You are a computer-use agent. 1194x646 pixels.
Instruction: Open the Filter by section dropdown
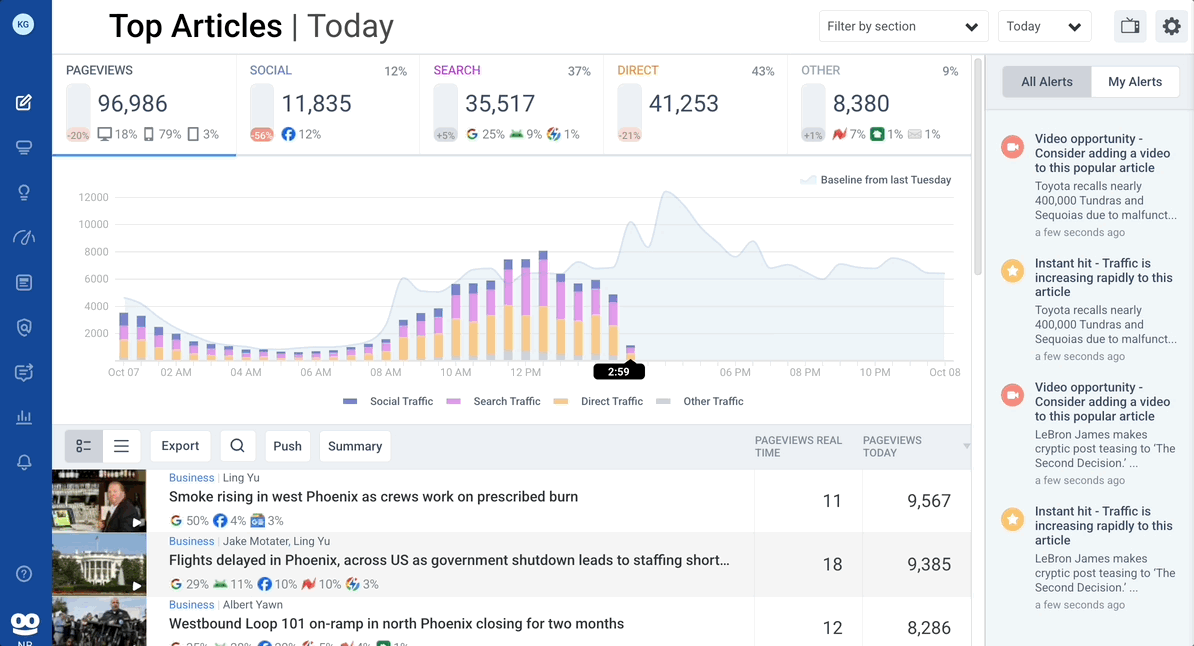coord(902,27)
